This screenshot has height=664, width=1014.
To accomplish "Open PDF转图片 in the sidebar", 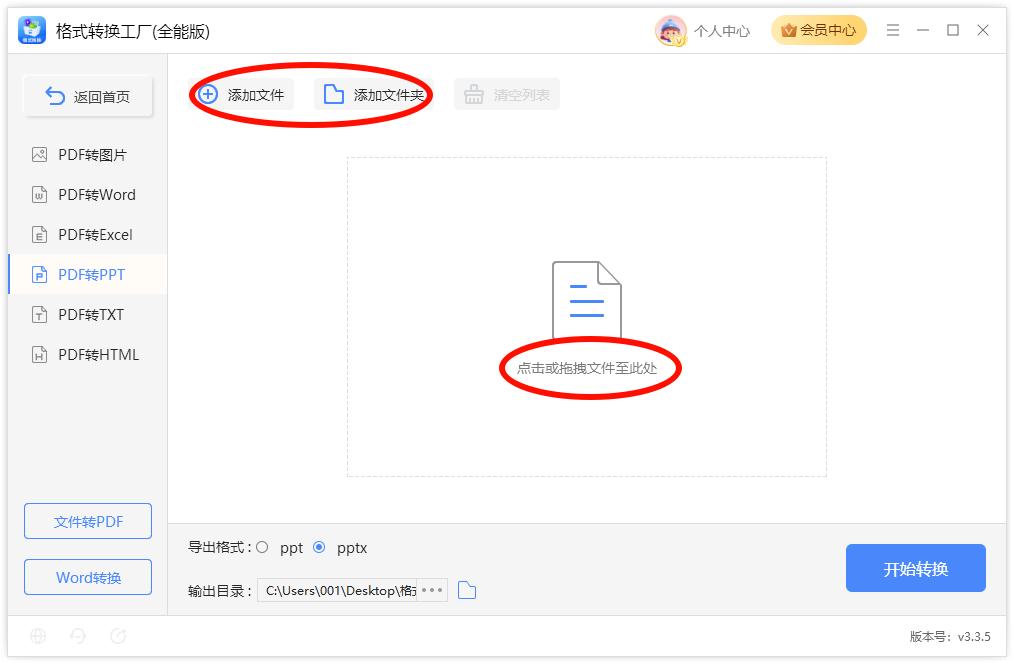I will (88, 155).
